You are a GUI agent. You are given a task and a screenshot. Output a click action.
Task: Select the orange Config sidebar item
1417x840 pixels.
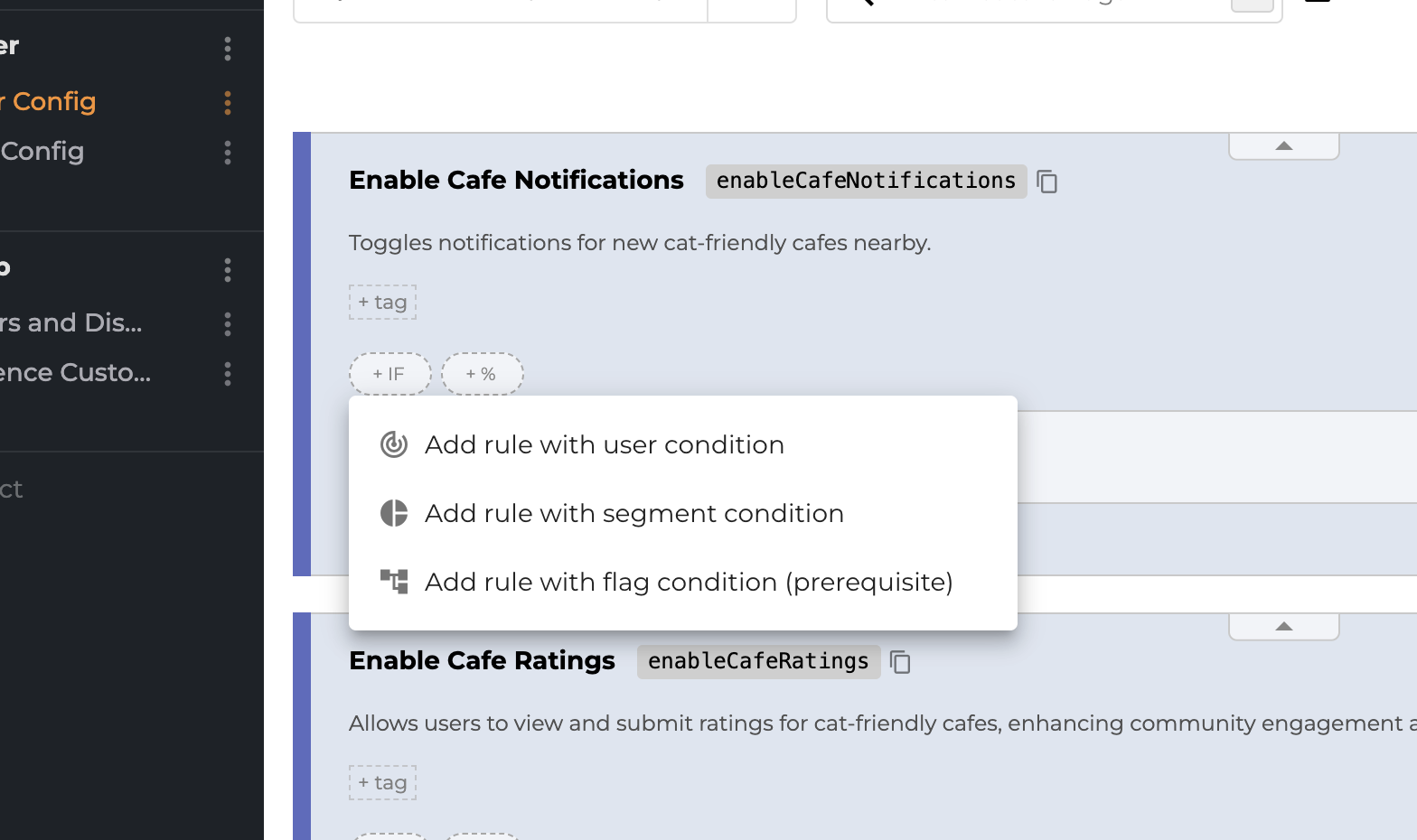point(48,101)
